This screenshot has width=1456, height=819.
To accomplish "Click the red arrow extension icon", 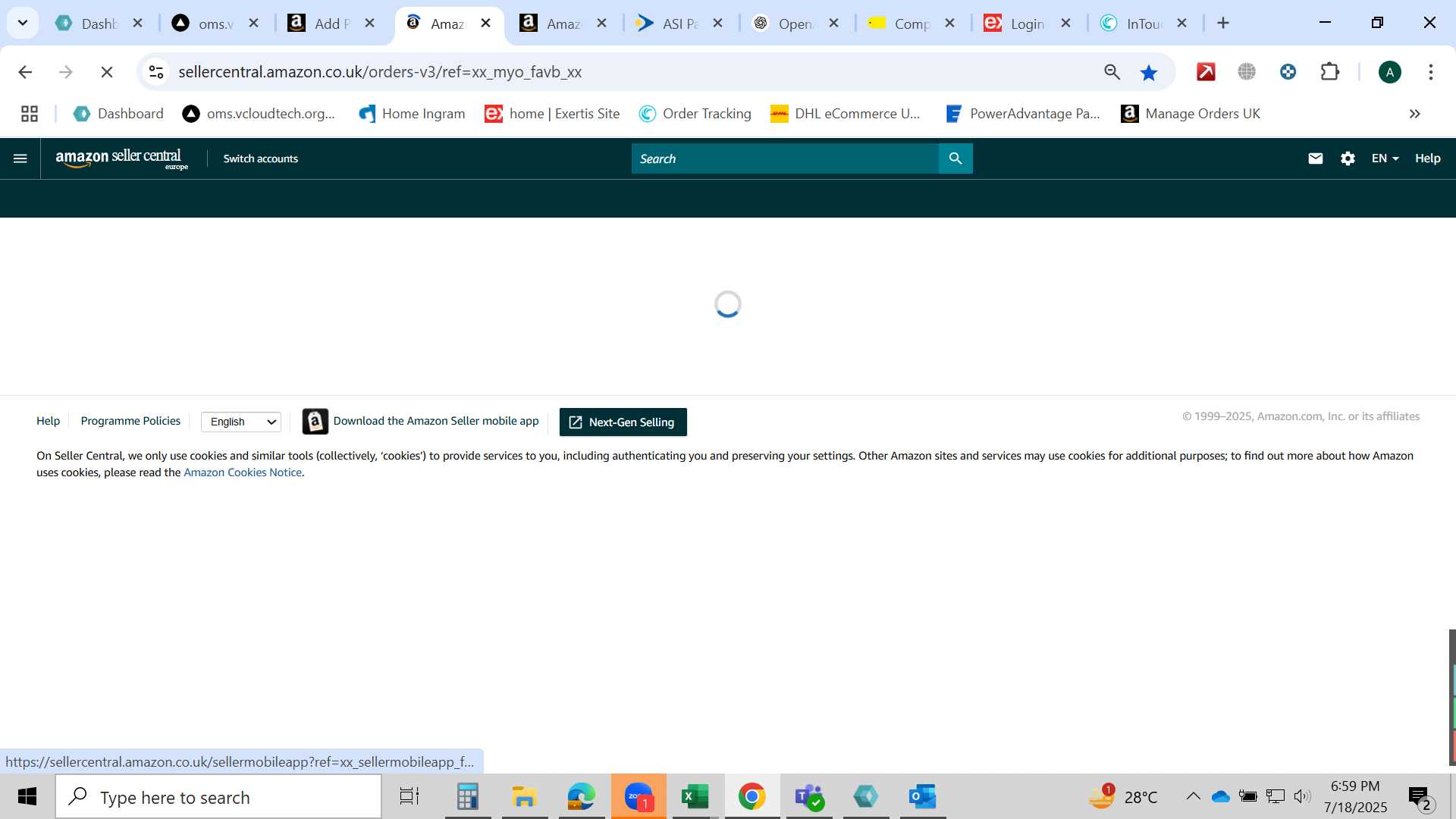I will pyautogui.click(x=1206, y=72).
